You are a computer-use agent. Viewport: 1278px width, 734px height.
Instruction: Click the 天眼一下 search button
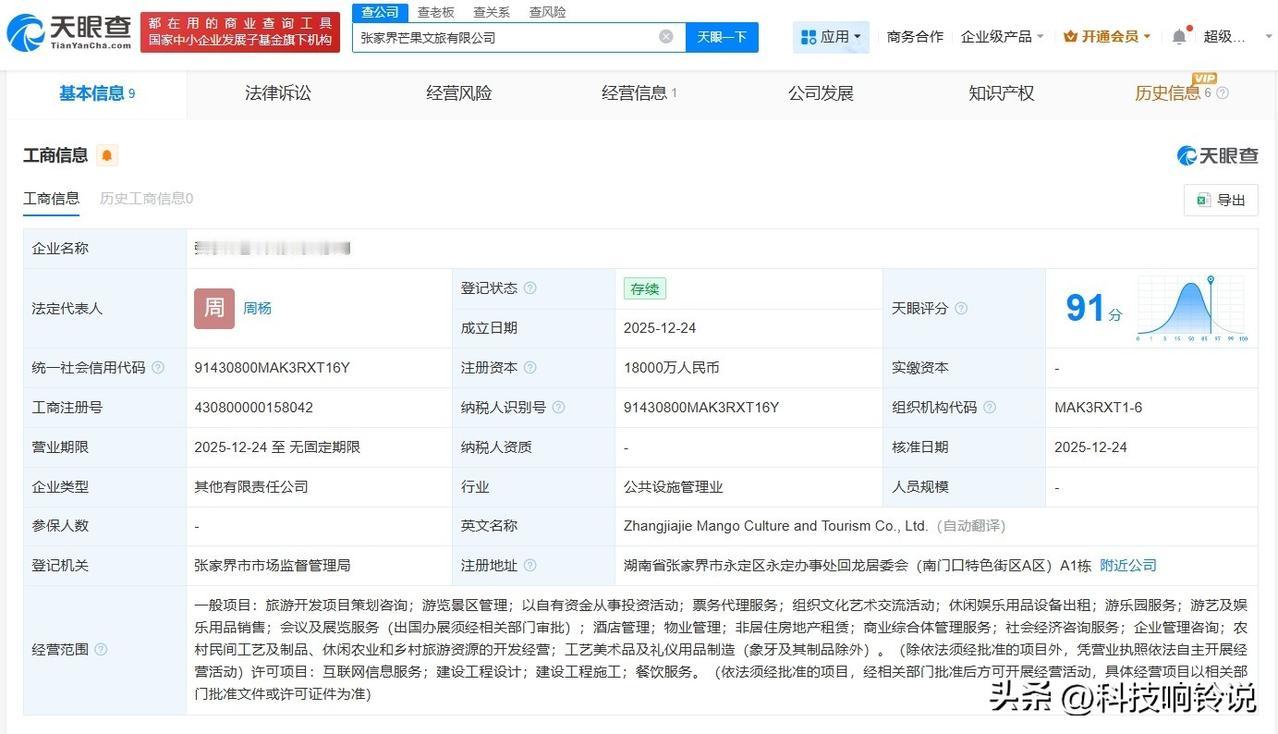(x=722, y=37)
